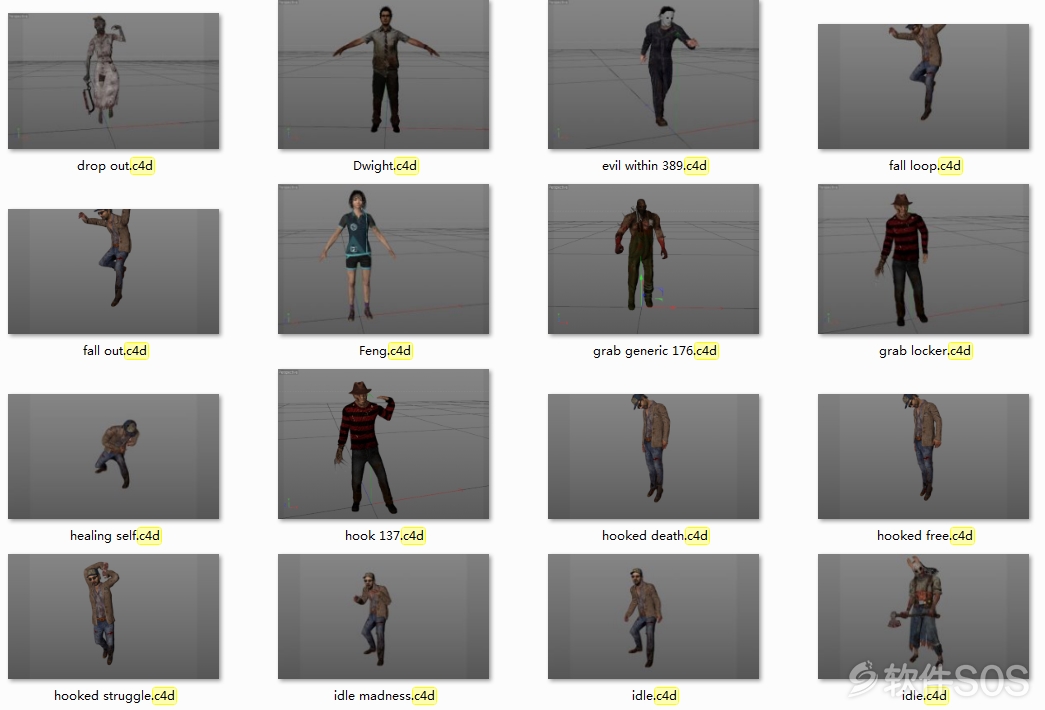Select the idle.c4d thumbnail with axe-holding character

[923, 616]
